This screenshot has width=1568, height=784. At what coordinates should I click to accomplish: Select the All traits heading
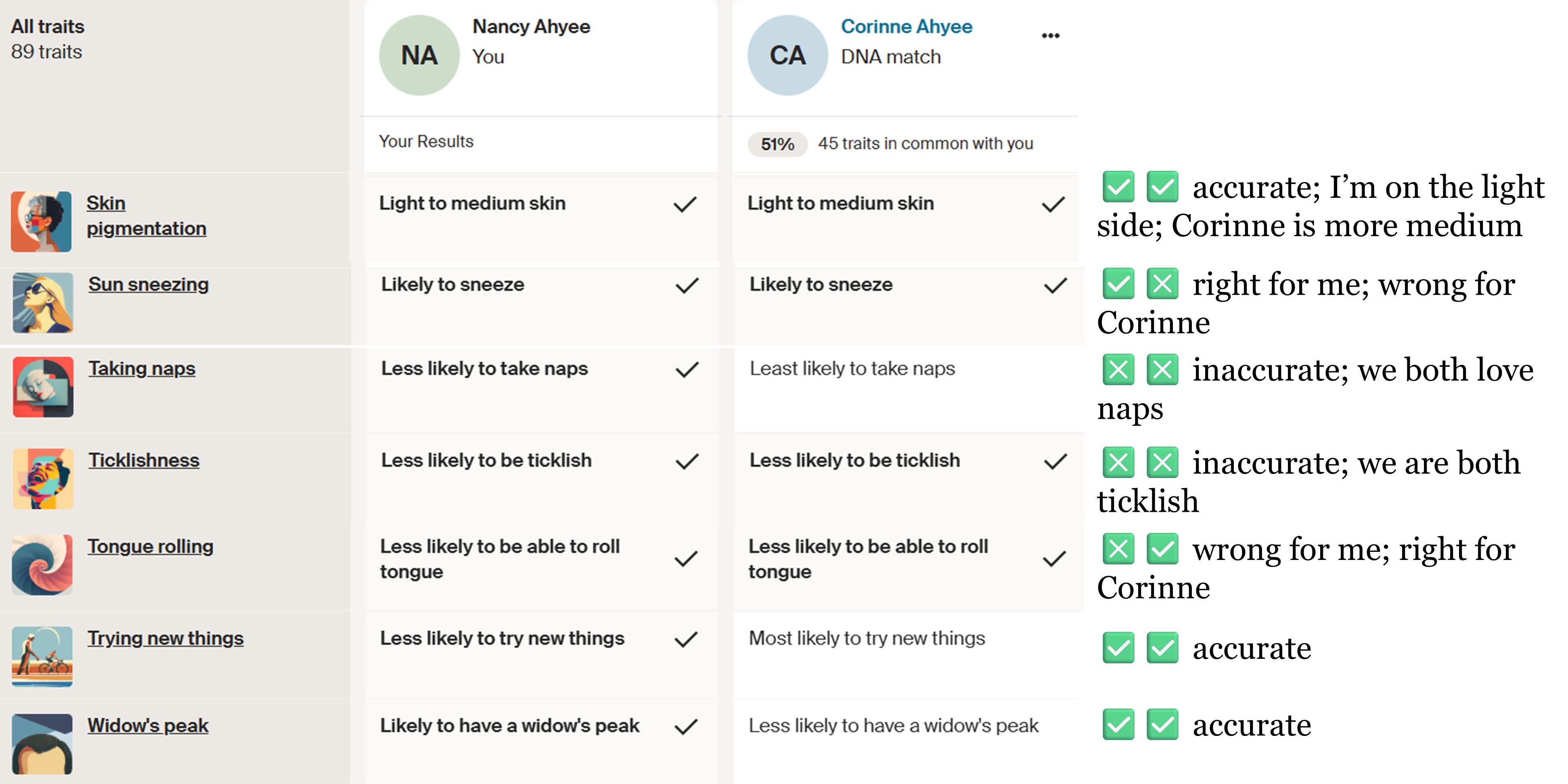(x=48, y=27)
